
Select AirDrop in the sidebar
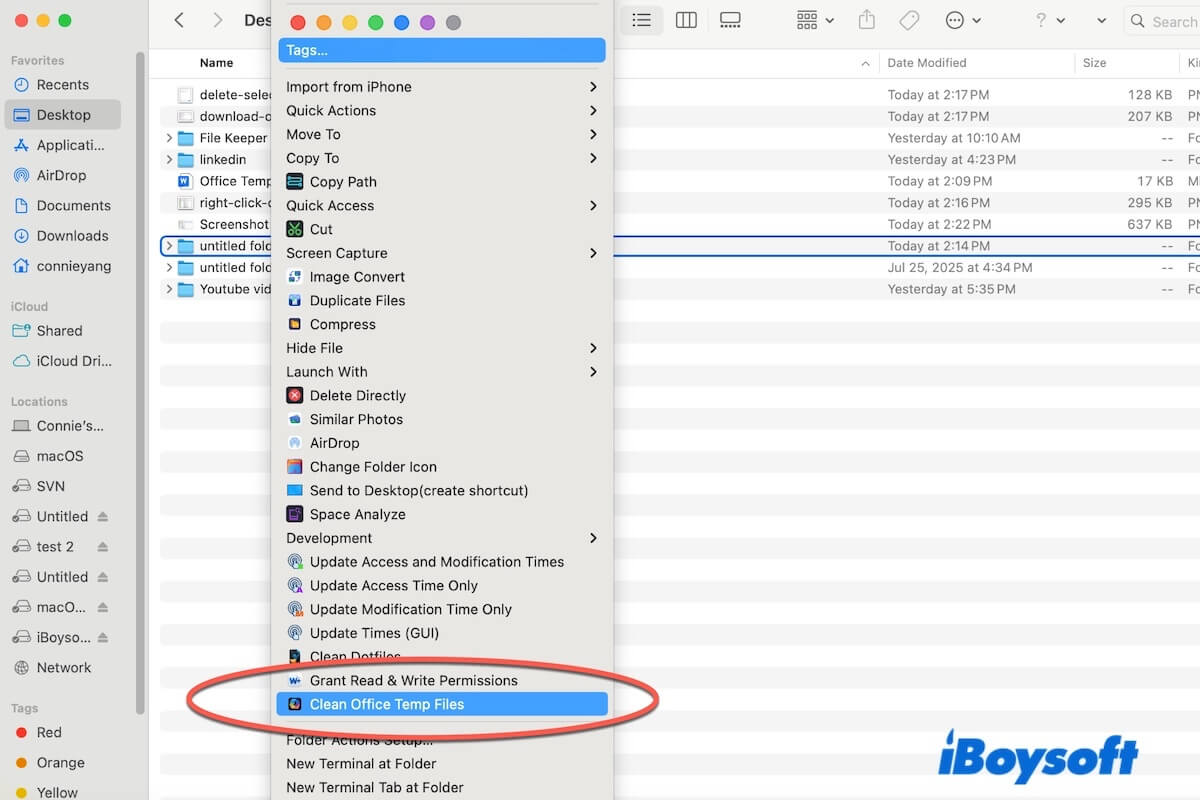click(x=64, y=175)
